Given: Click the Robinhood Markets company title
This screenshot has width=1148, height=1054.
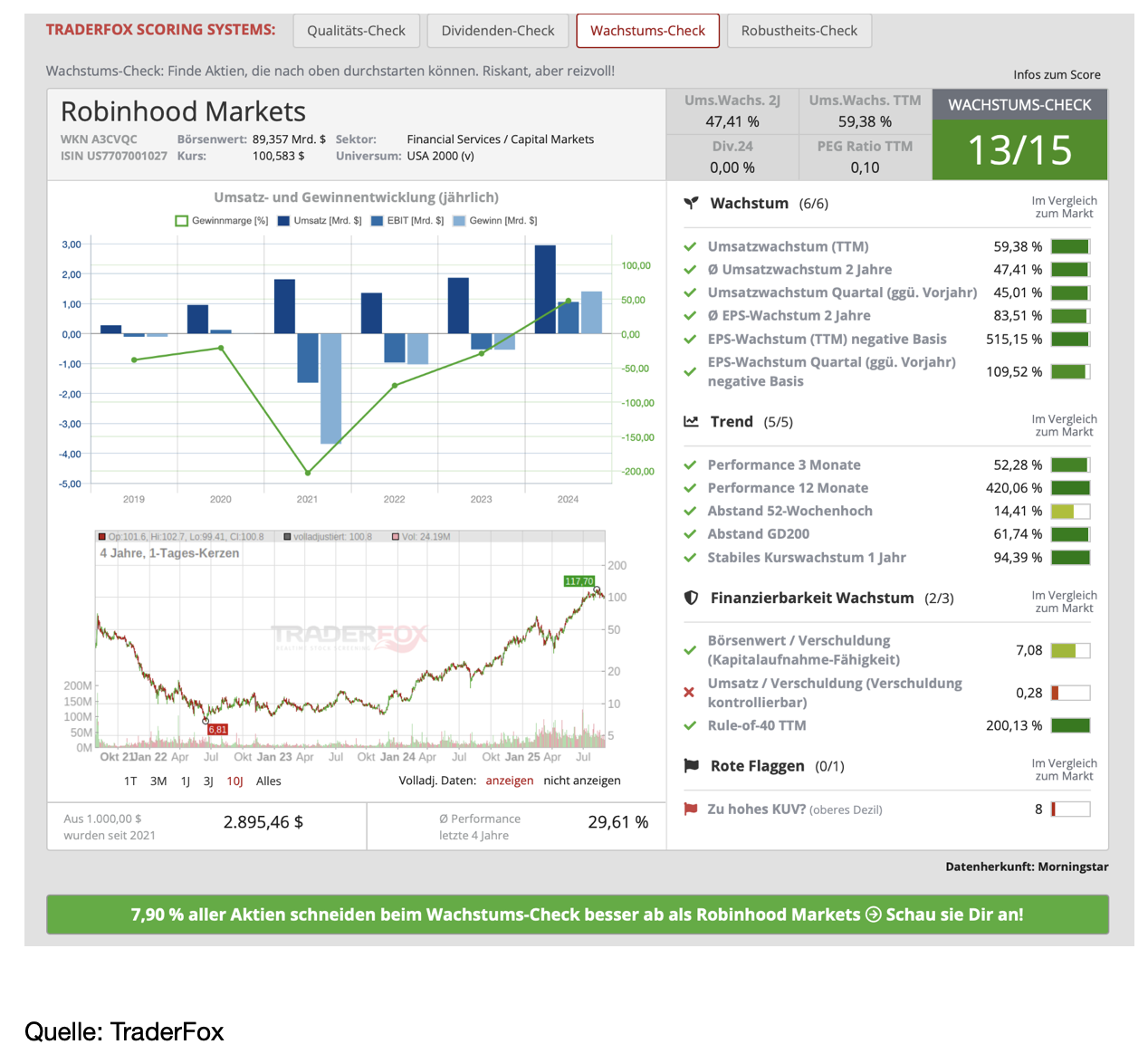Looking at the screenshot, I should click(x=183, y=111).
